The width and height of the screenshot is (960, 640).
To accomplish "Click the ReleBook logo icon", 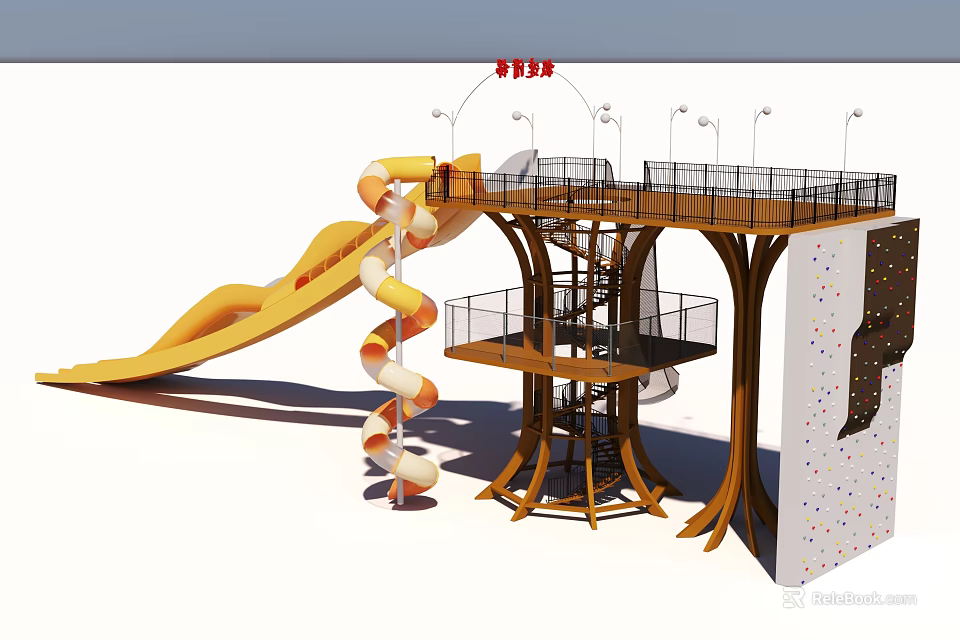I will point(793,597).
